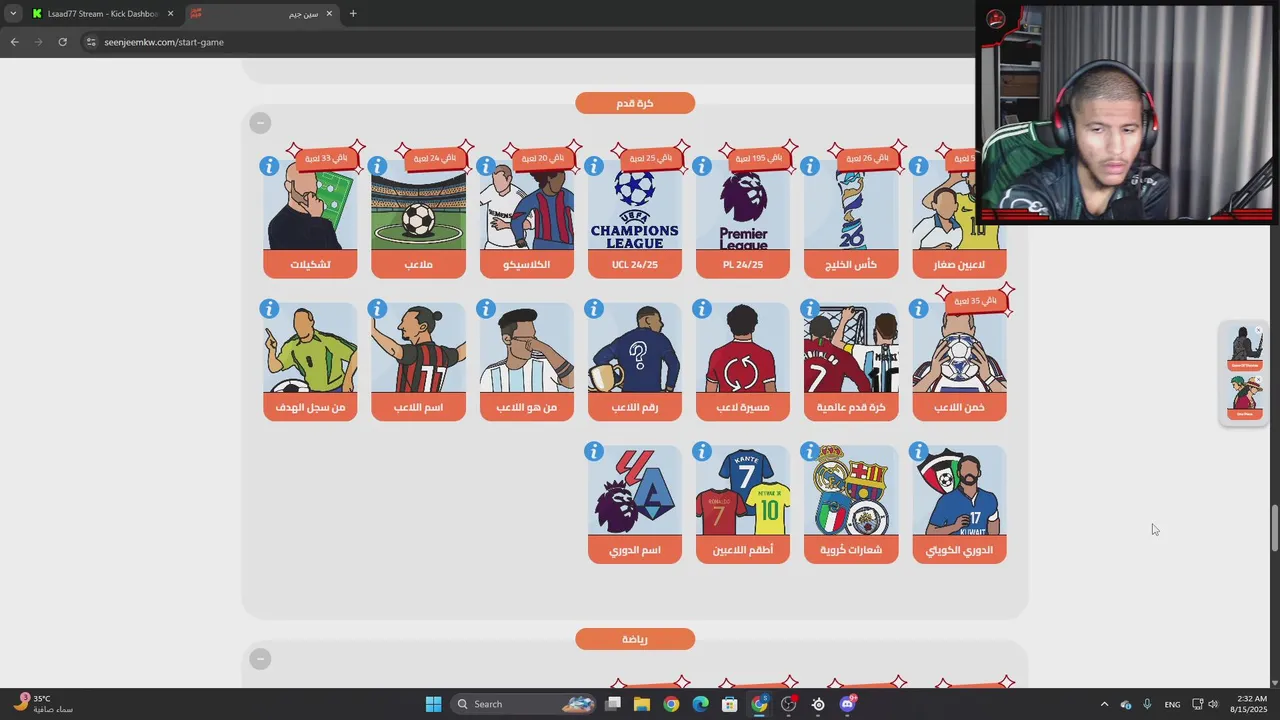Pick the مسيرة لاعب category card
The height and width of the screenshot is (720, 1280).
(743, 362)
